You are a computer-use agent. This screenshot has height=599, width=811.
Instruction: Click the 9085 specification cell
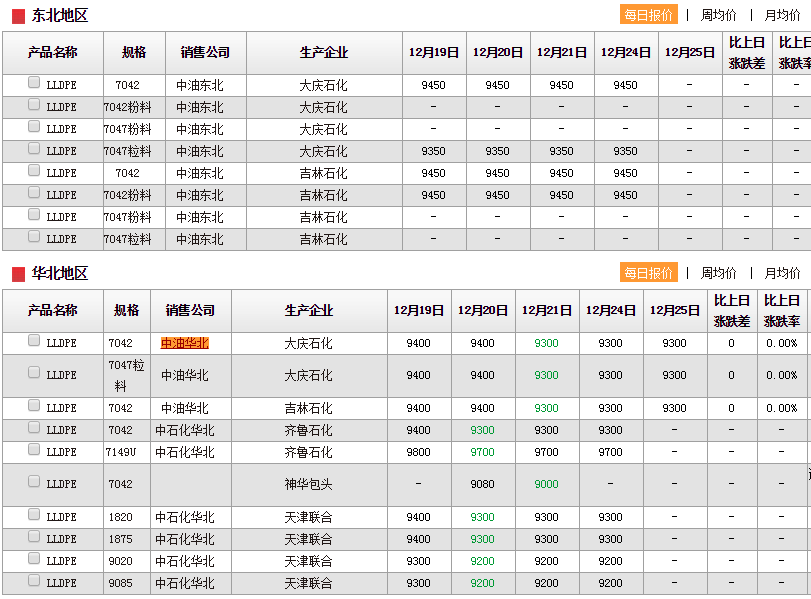pos(121,583)
